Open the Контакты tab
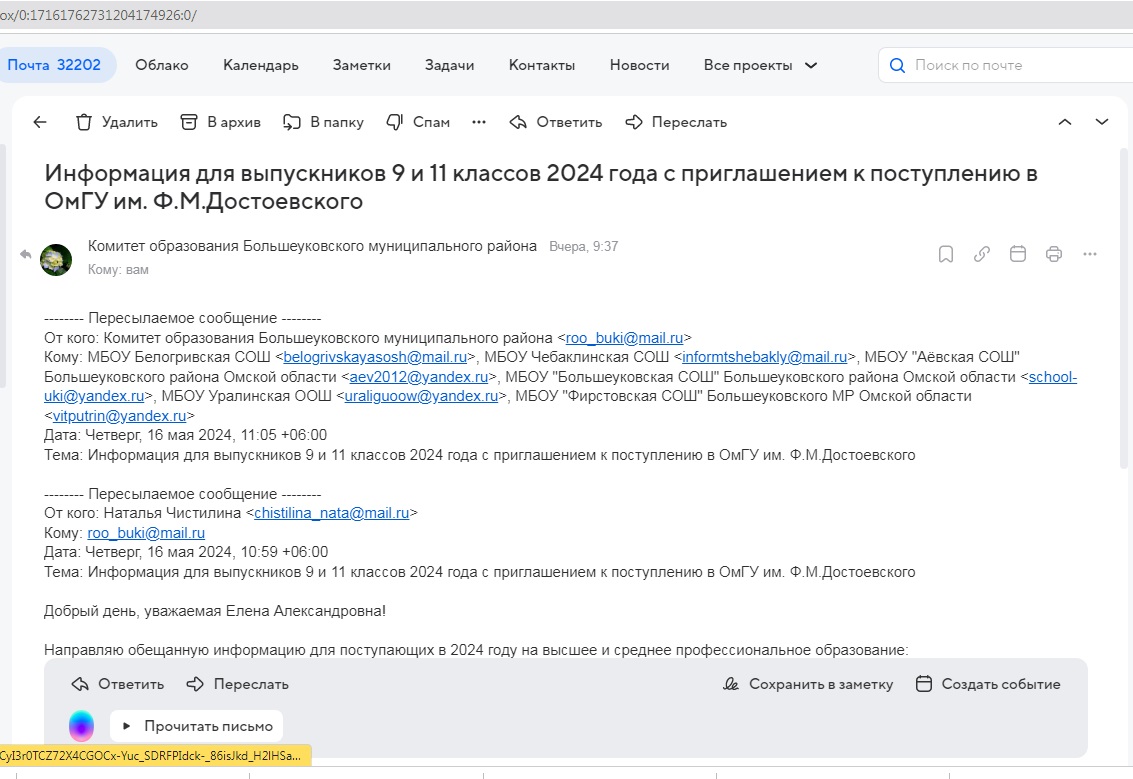The width and height of the screenshot is (1133, 779). (x=542, y=65)
